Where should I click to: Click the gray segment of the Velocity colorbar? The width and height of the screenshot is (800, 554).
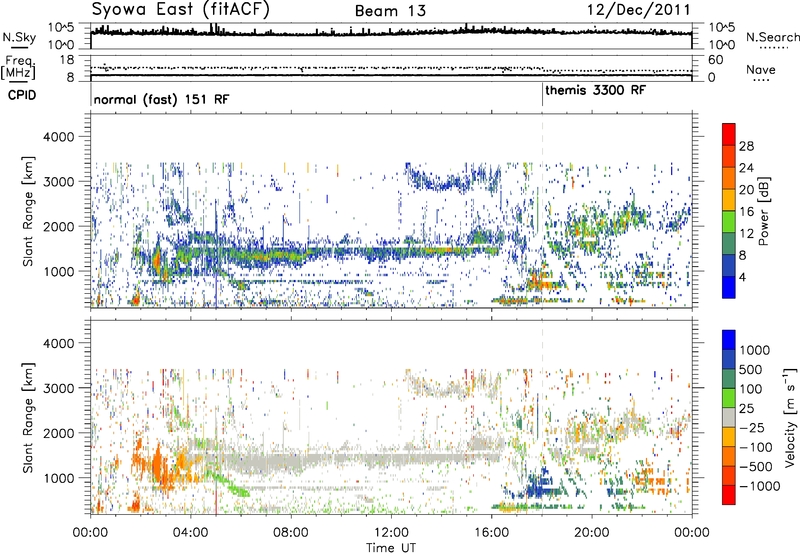pos(729,418)
